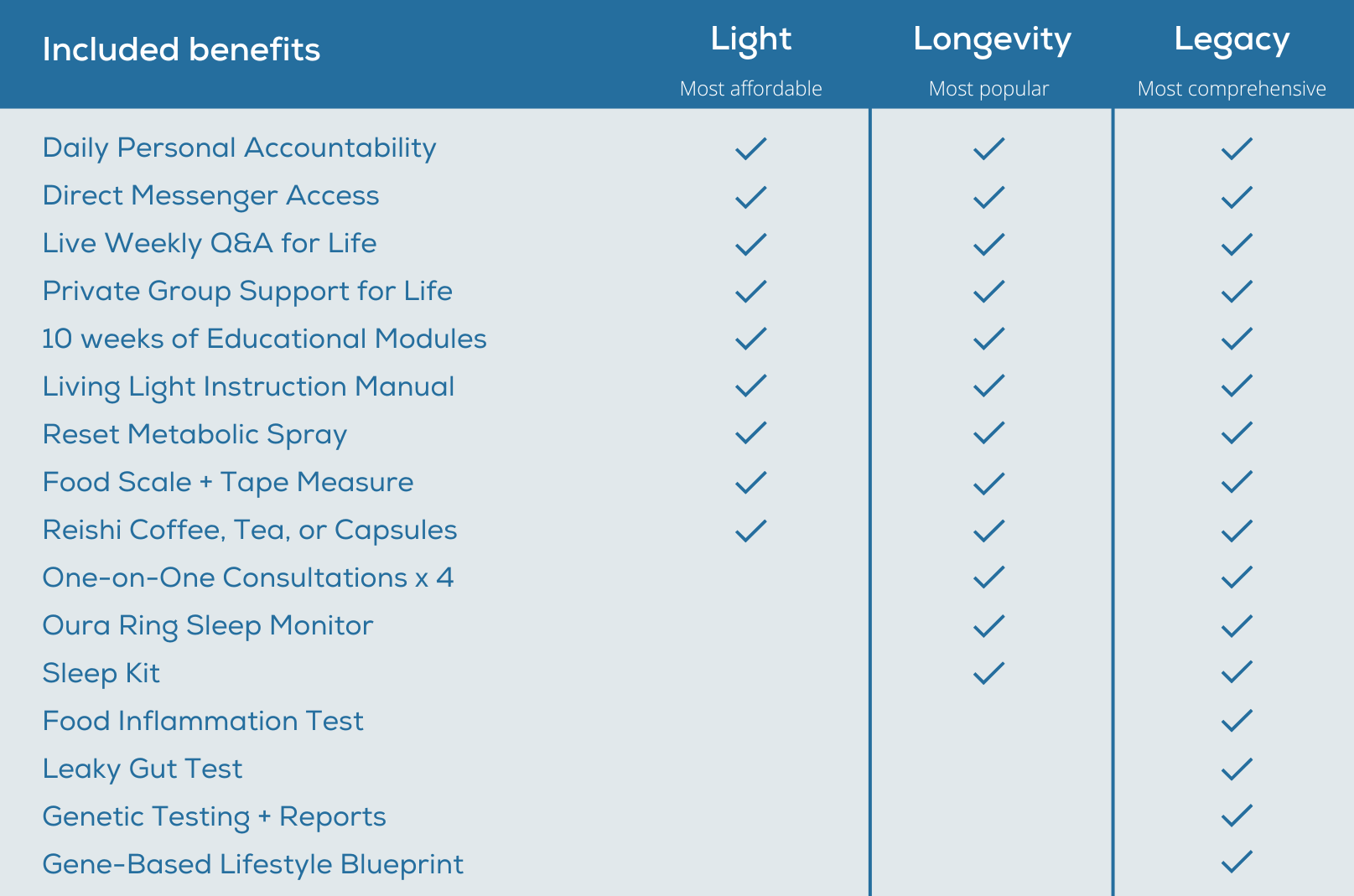1354x896 pixels.
Task: Select the Longevity plan column header
Action: pos(992,39)
